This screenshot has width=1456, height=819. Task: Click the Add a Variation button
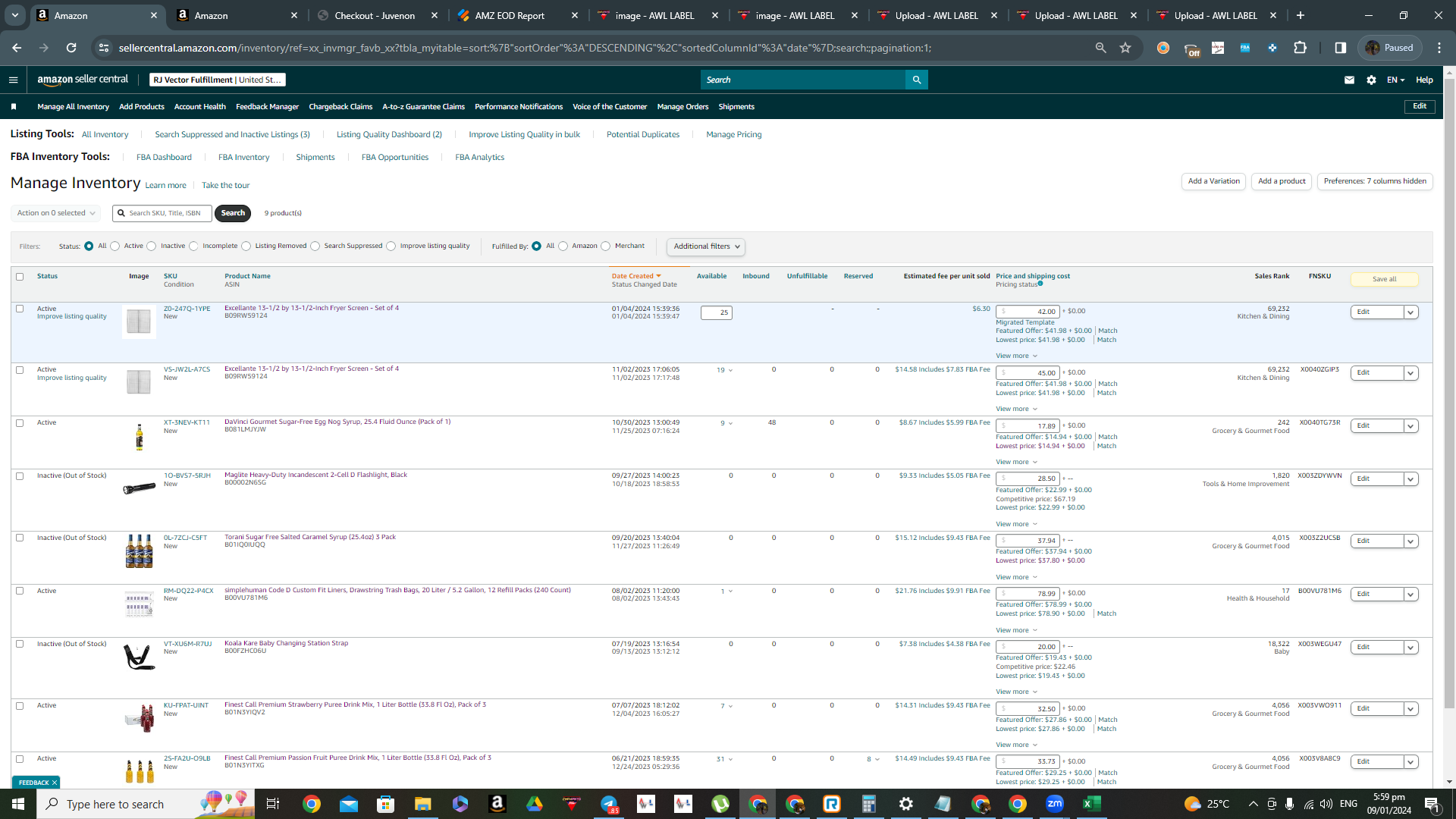pos(1213,181)
